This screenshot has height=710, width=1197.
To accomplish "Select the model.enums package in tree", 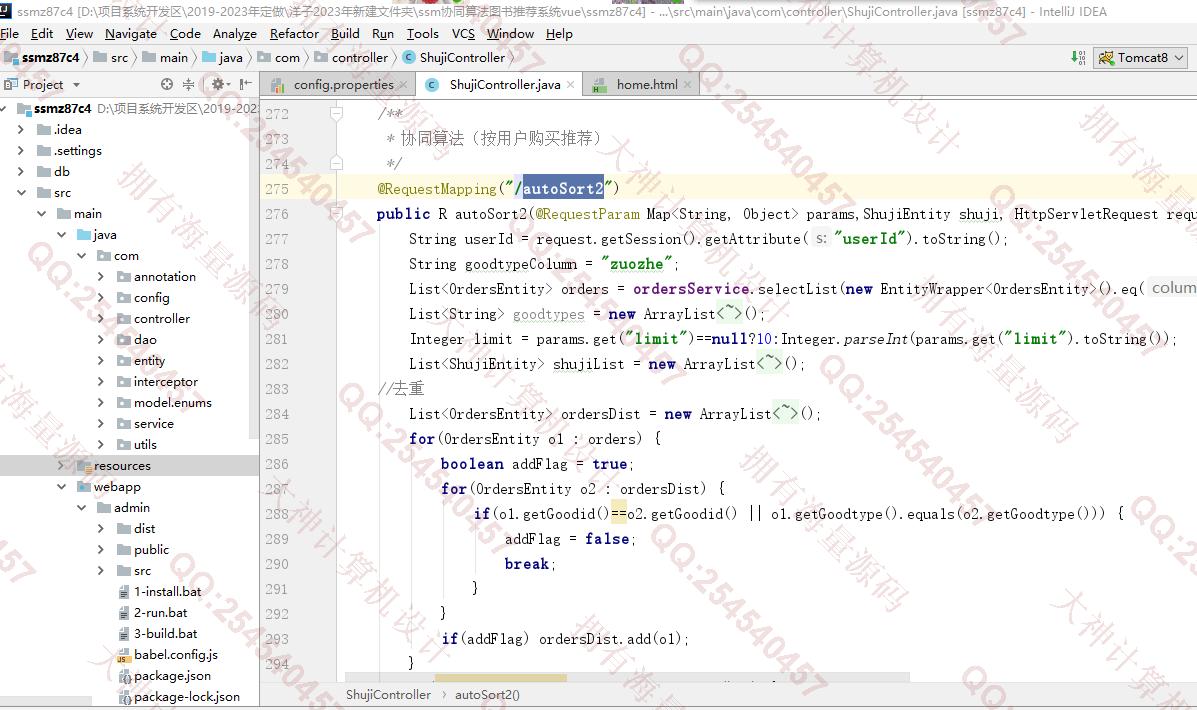I will point(173,402).
